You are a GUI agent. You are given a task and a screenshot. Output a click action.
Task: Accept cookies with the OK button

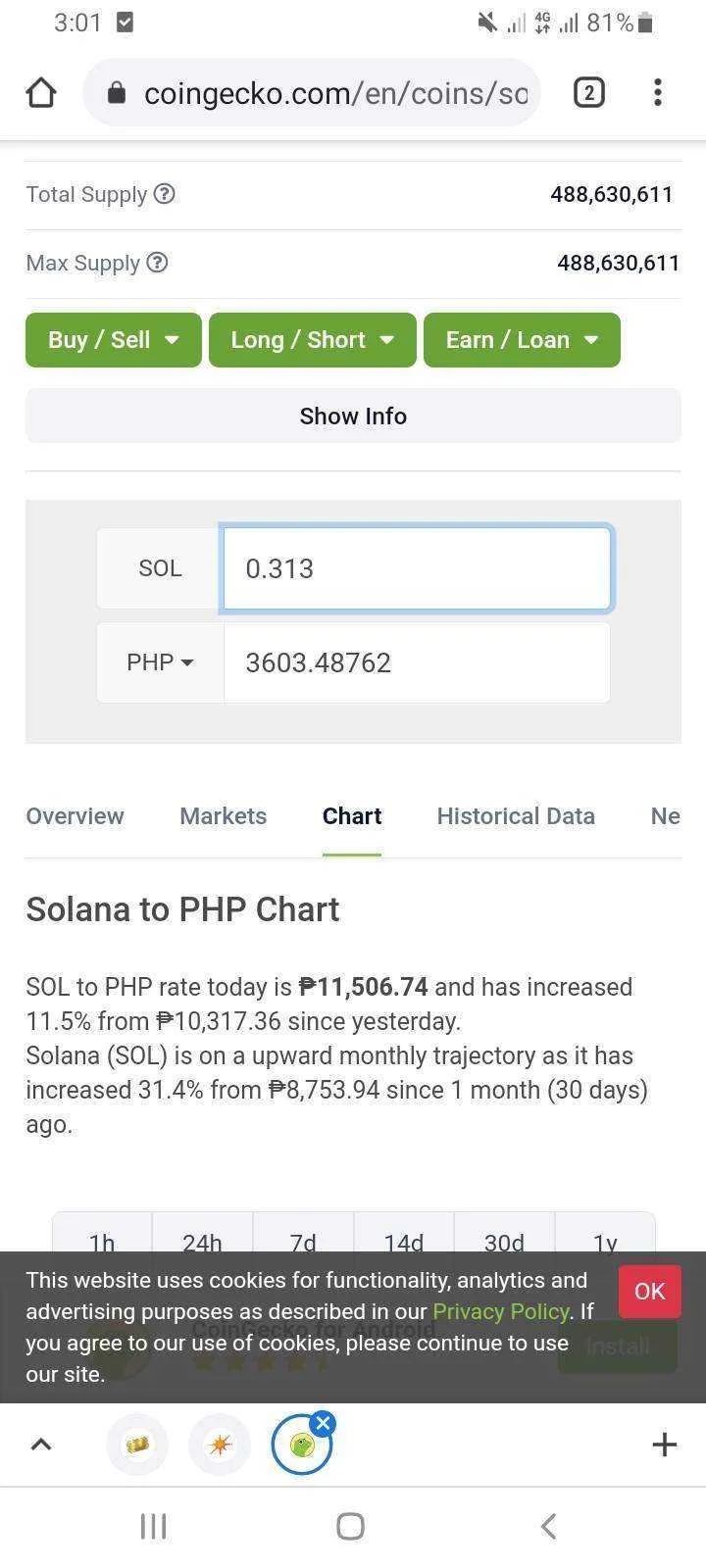coord(649,1292)
